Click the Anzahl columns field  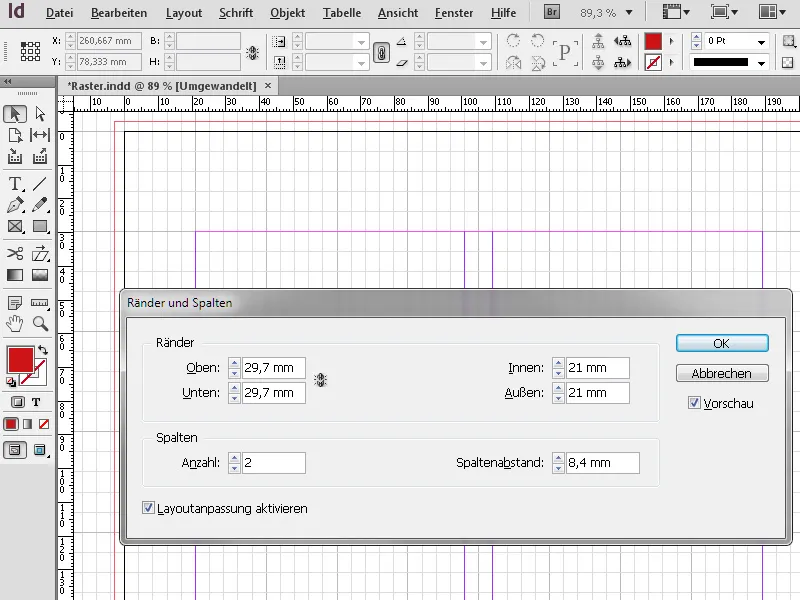click(x=273, y=462)
